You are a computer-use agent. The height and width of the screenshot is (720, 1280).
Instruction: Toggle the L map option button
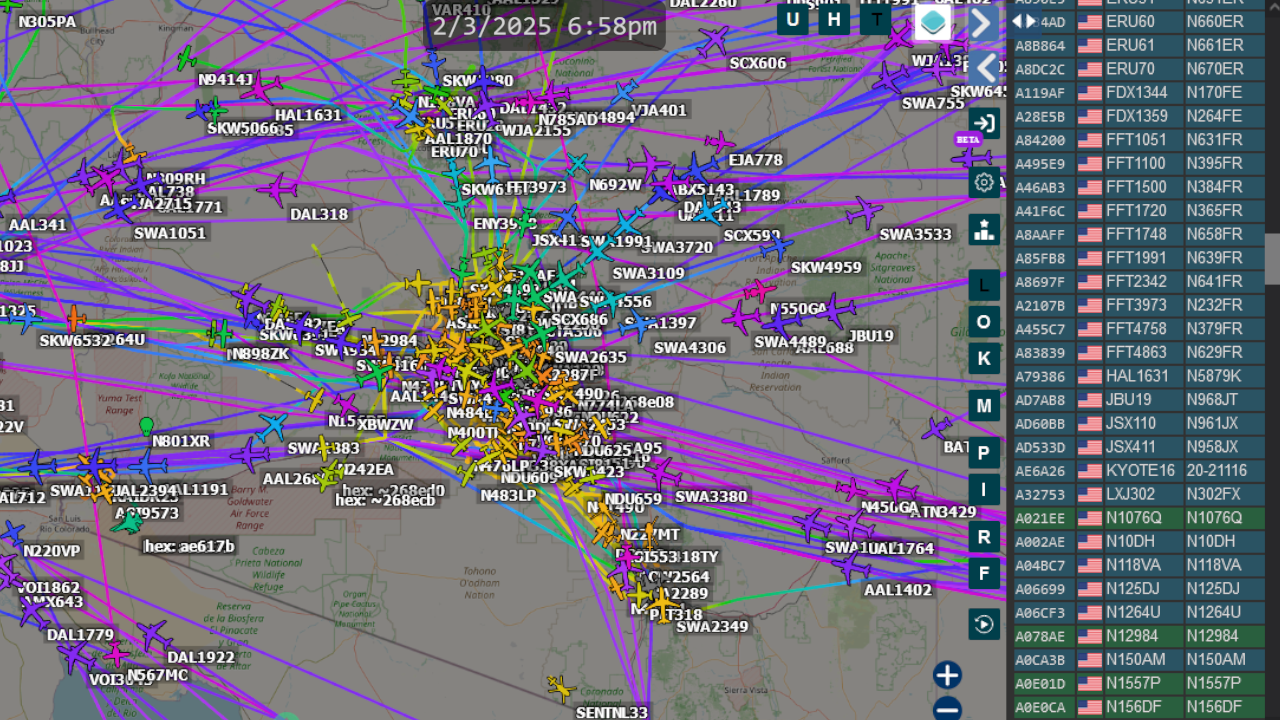(x=984, y=285)
